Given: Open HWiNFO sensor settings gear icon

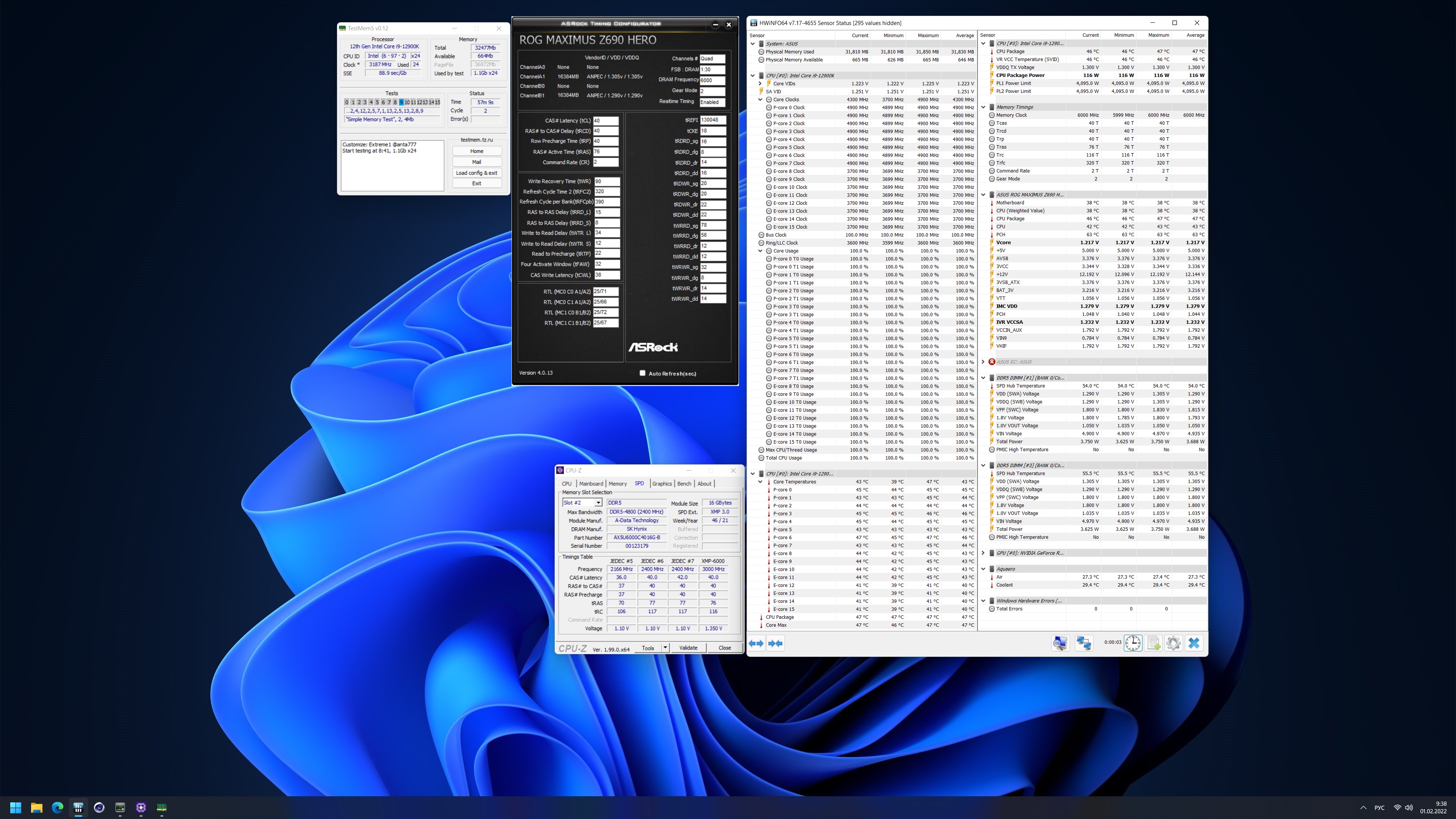Looking at the screenshot, I should [x=1174, y=643].
